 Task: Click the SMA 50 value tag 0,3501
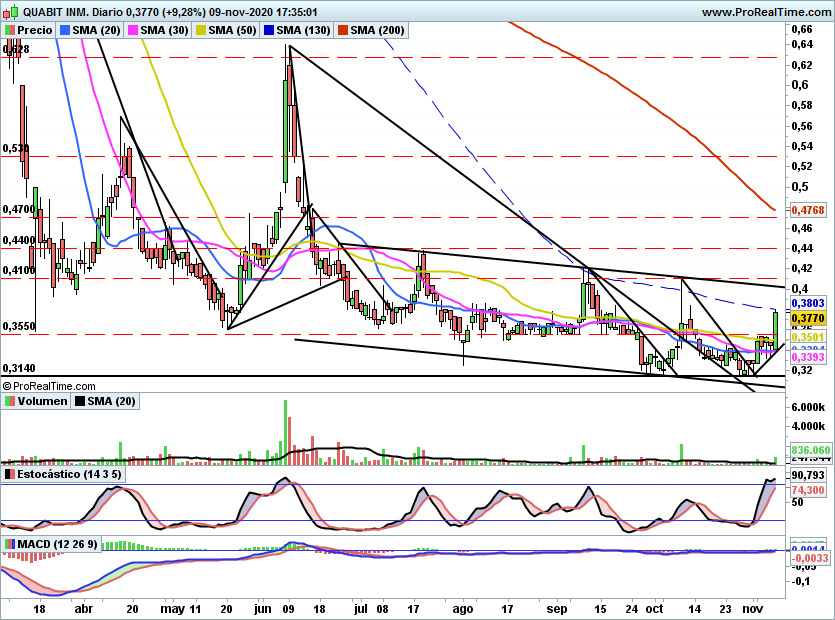(808, 337)
